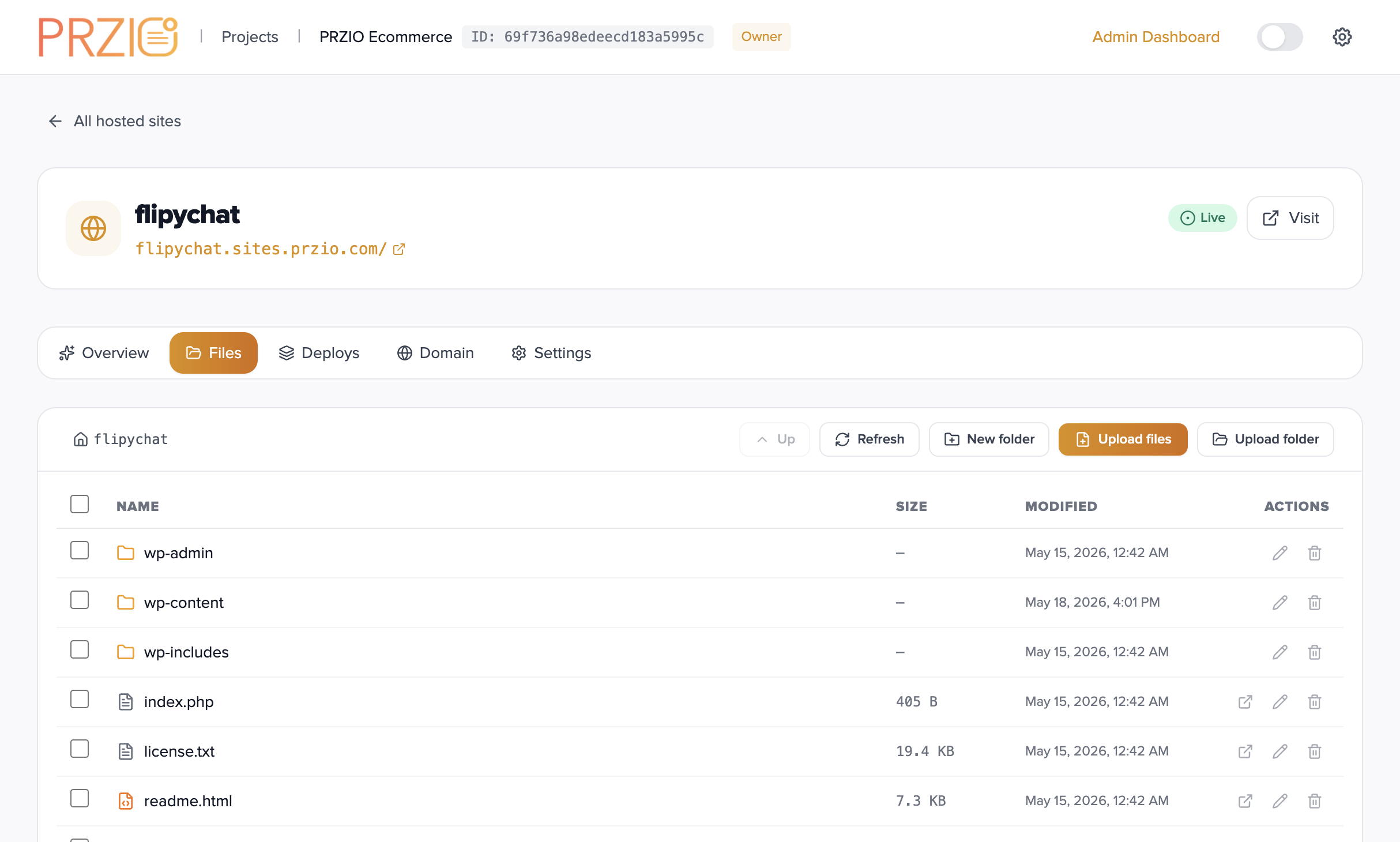Delete wp-includes using trash icon
Screen dimensions: 1400x842
(1315, 652)
